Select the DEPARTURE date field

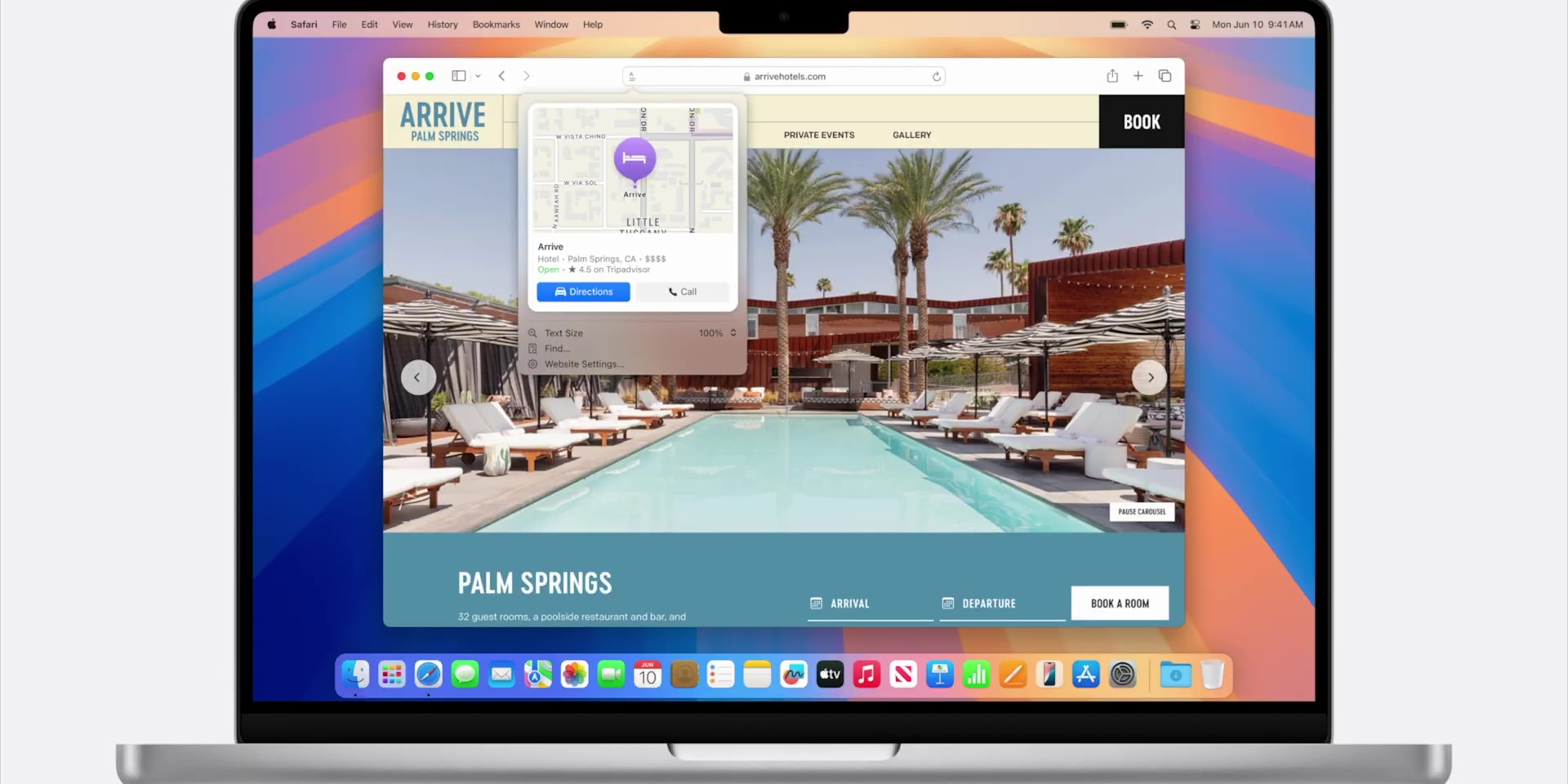coord(1002,604)
